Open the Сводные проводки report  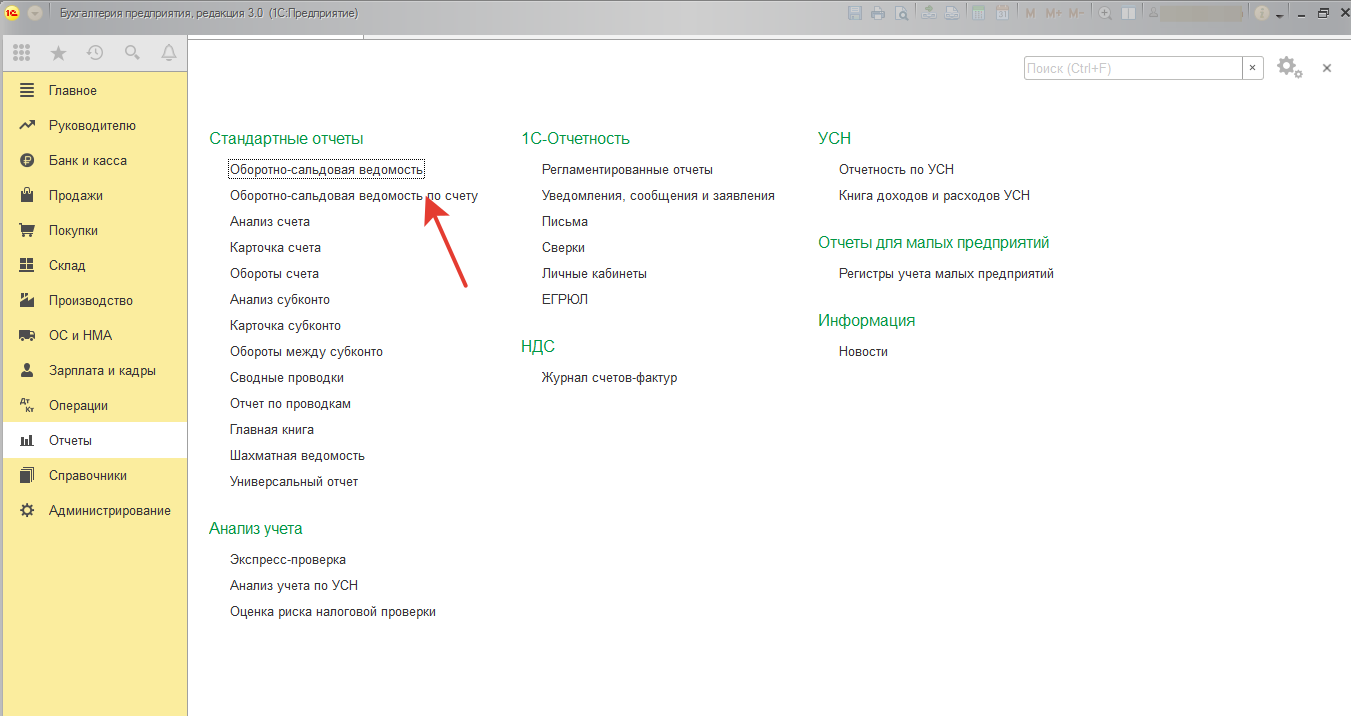click(x=287, y=377)
